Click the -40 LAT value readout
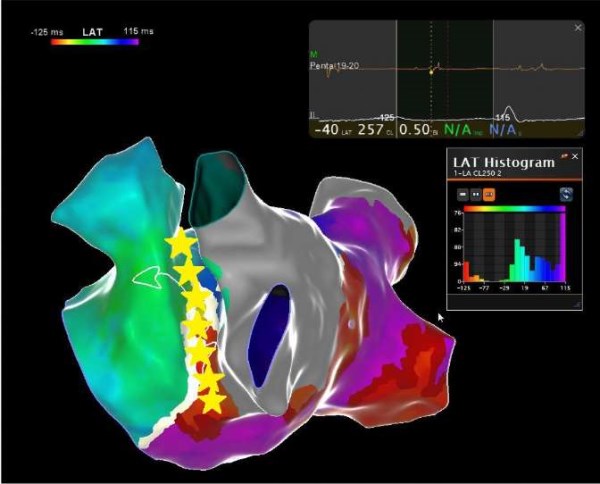 tap(326, 129)
